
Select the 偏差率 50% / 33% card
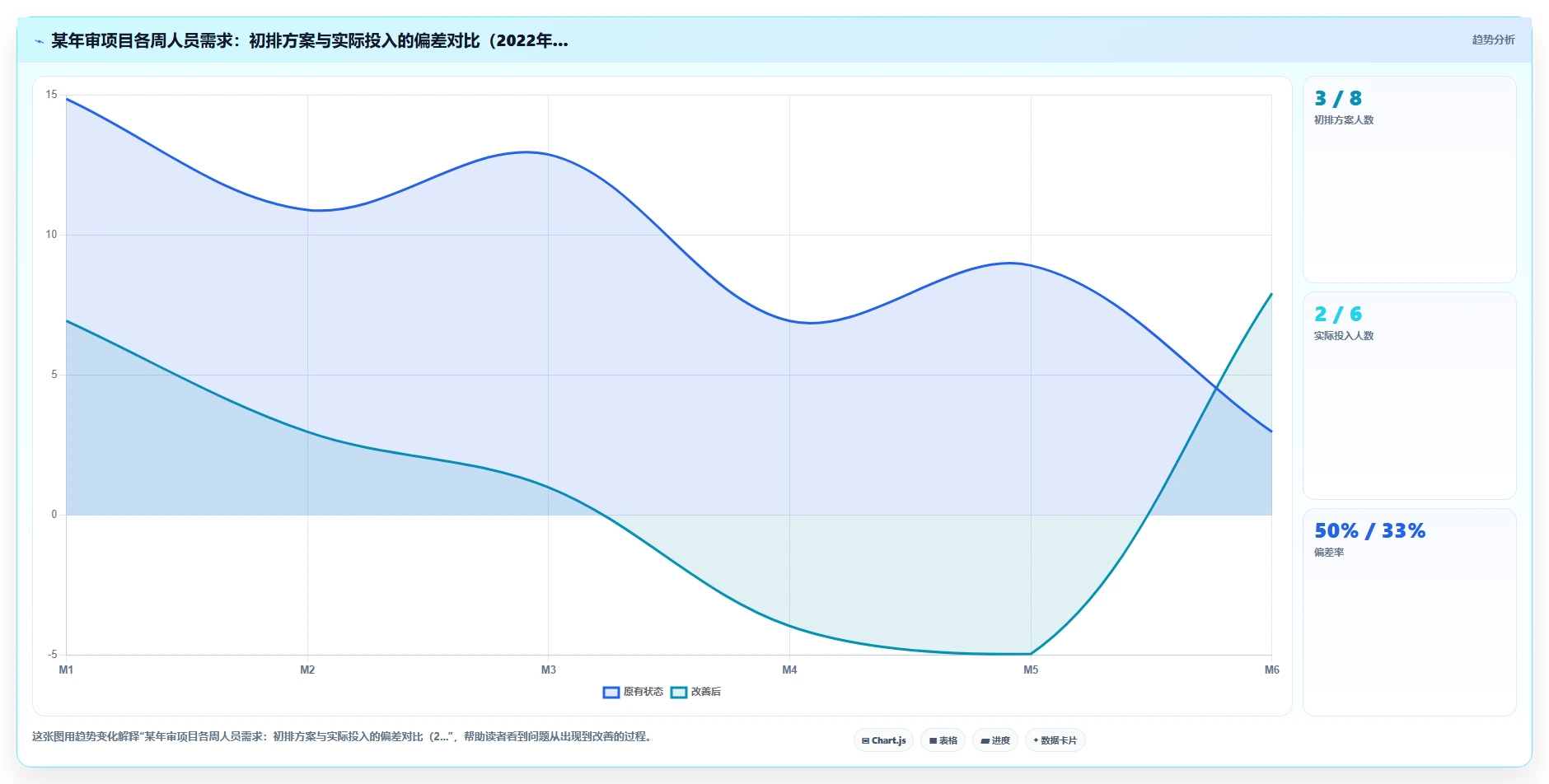(x=1410, y=612)
